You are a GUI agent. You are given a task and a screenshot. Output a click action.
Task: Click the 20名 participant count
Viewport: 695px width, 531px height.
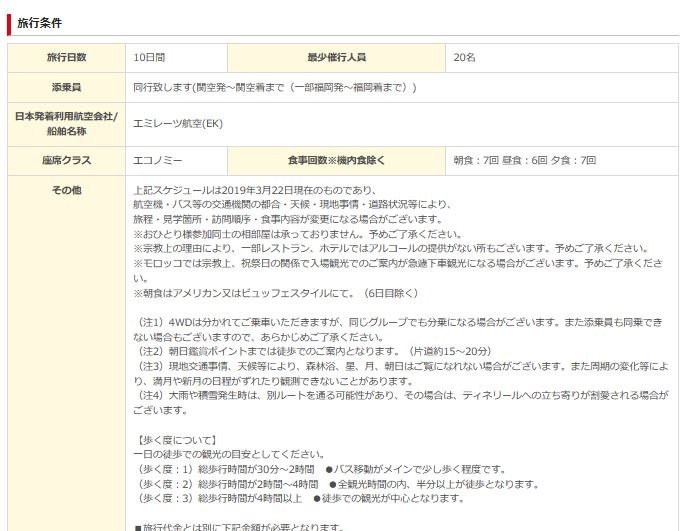click(x=465, y=57)
